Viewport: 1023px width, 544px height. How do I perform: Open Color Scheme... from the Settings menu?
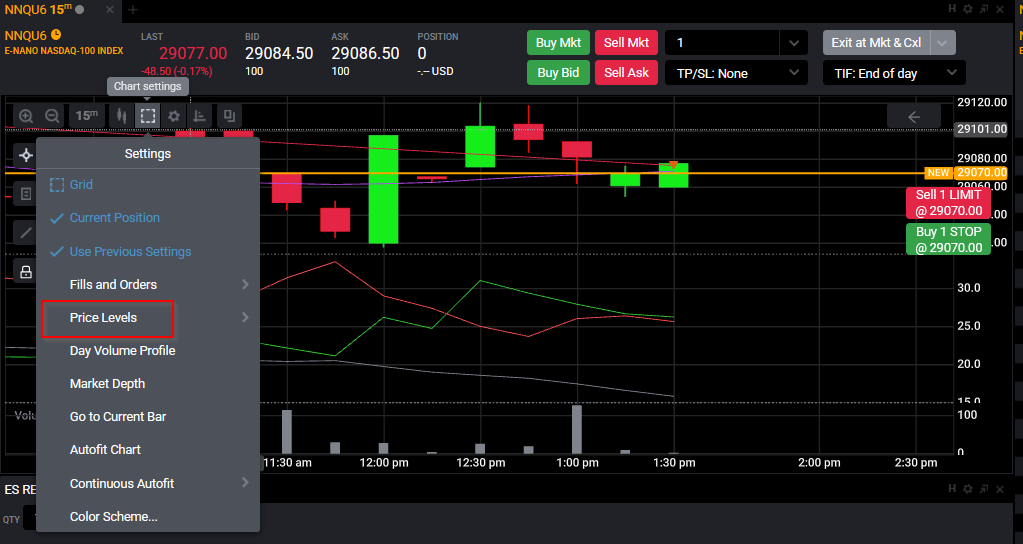click(x=148, y=517)
